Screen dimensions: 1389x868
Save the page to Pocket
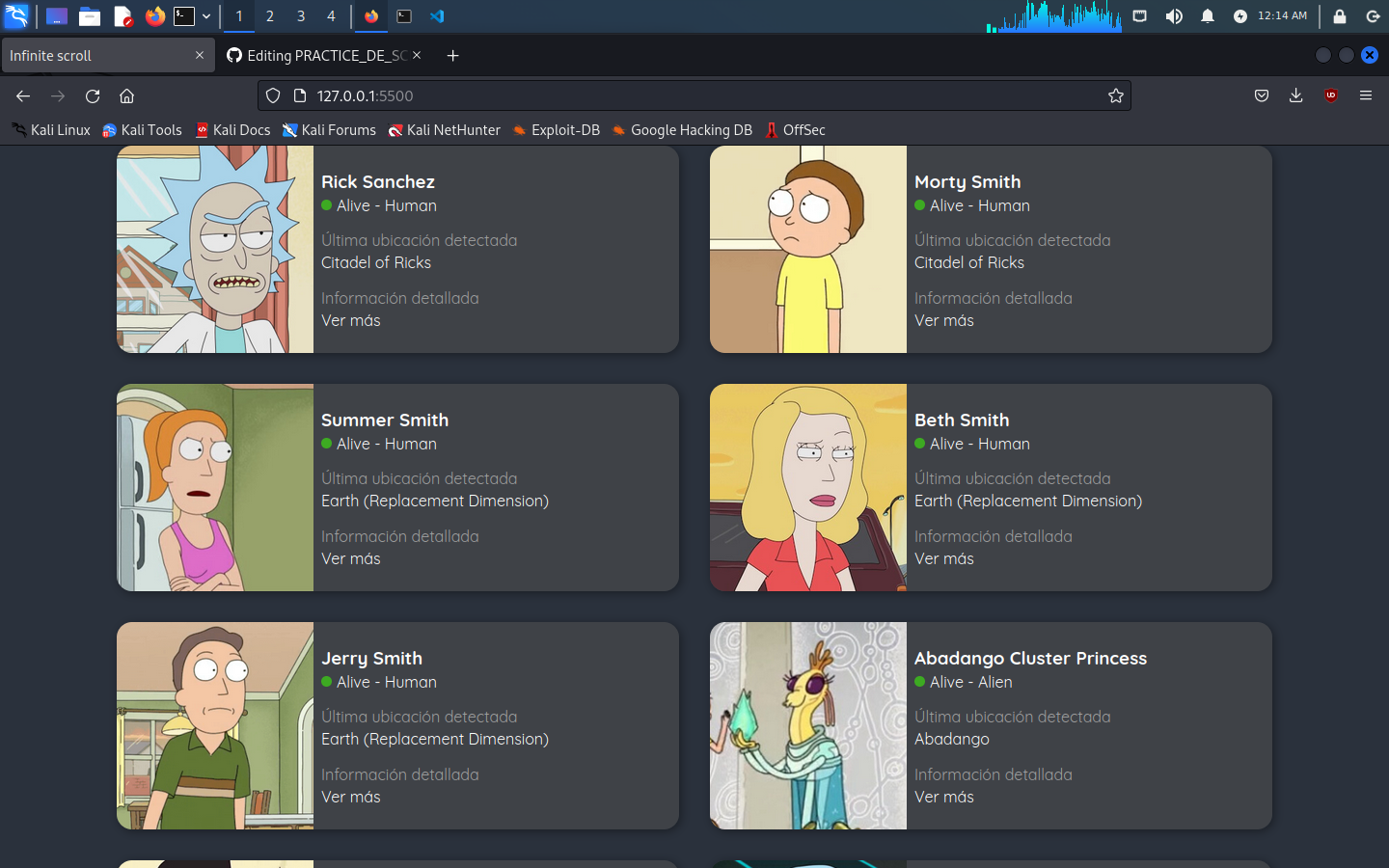click(1261, 95)
